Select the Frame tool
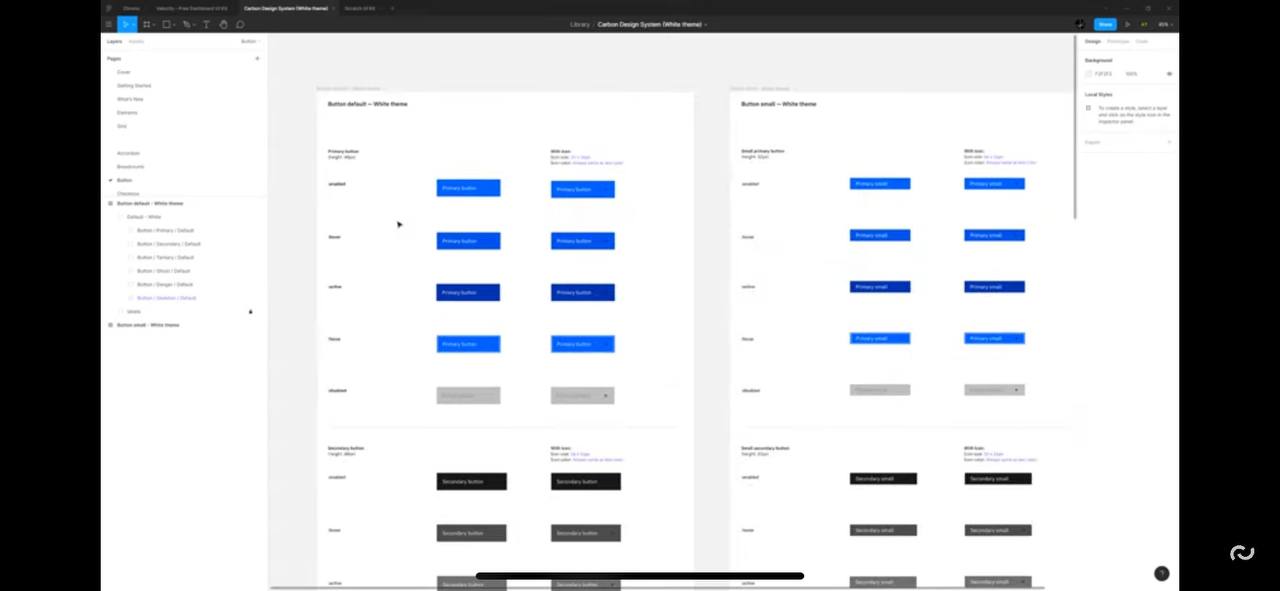 coord(146,24)
